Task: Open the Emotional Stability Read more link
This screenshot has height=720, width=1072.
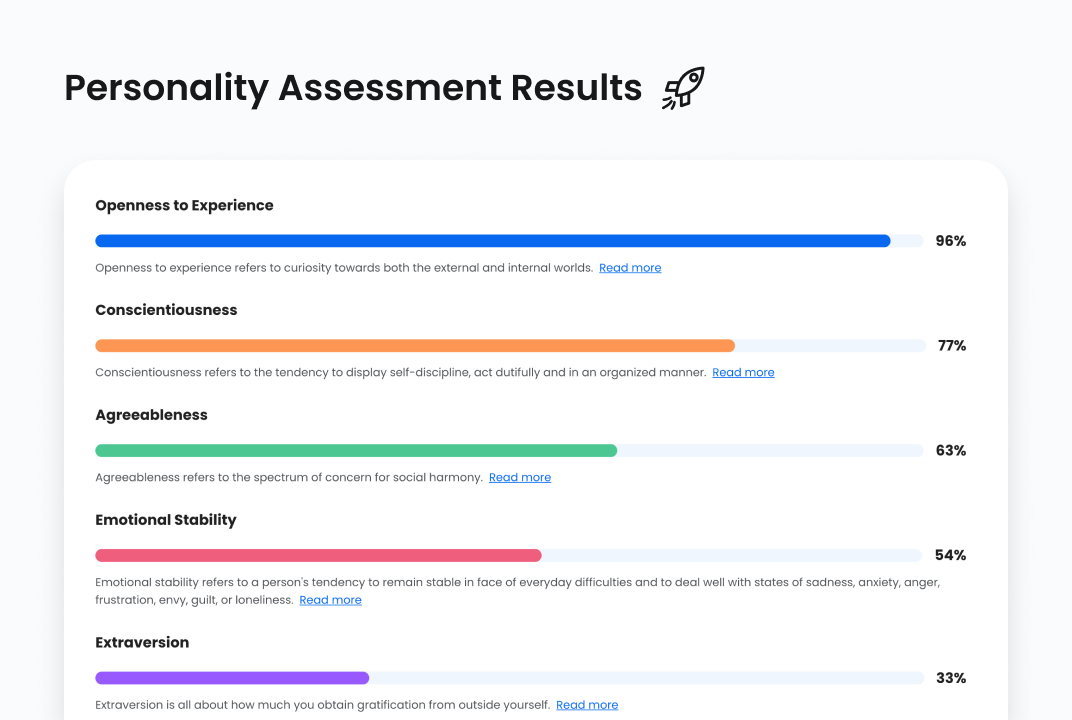Action: pos(330,599)
